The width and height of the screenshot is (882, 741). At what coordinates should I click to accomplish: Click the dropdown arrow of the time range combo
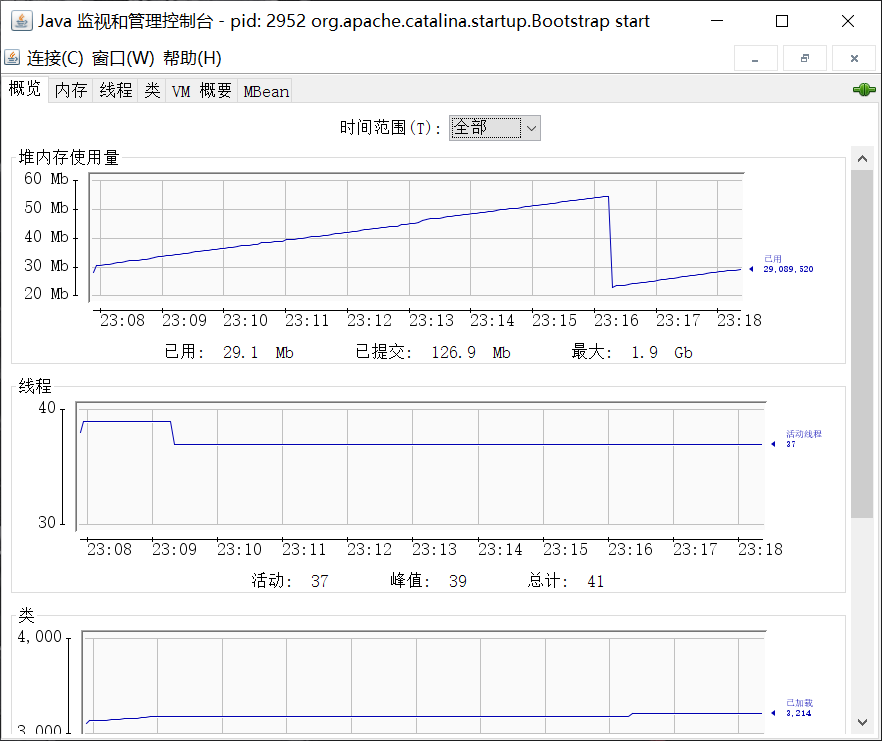click(x=531, y=128)
